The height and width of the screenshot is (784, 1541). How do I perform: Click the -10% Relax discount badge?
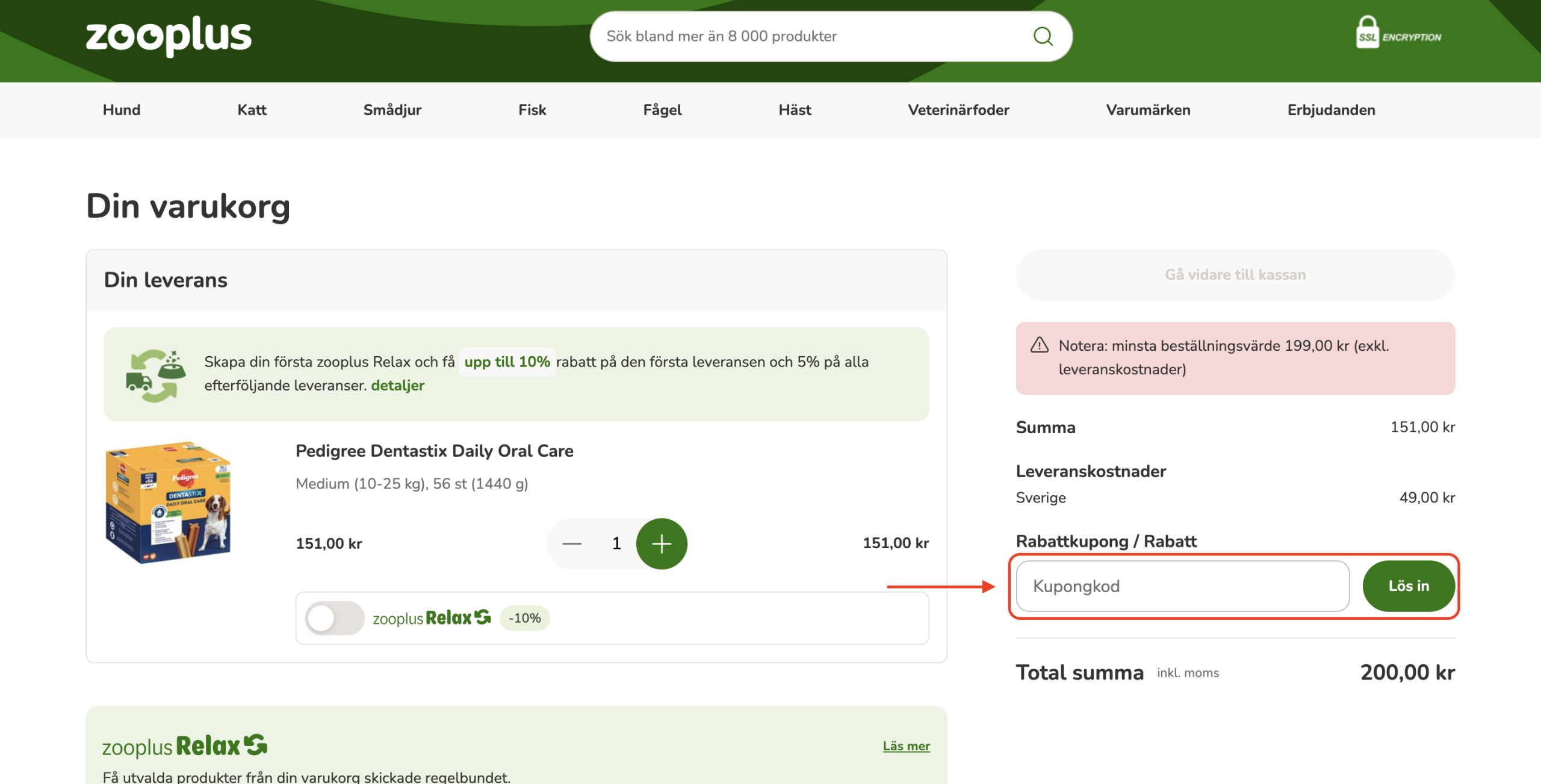coord(525,618)
